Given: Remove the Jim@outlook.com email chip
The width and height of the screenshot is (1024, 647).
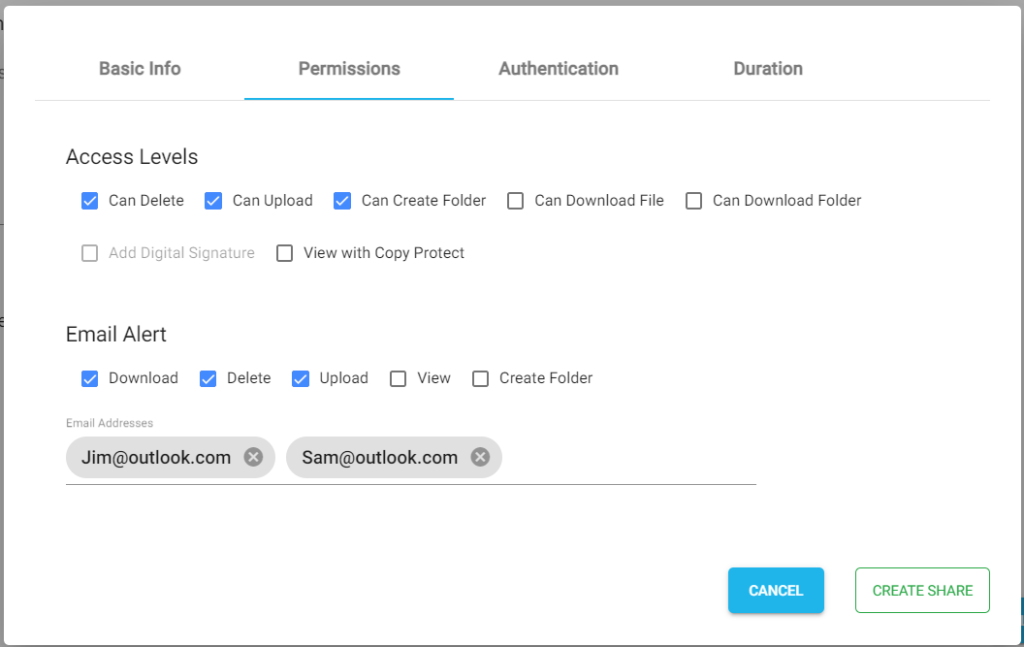Looking at the screenshot, I should click(253, 457).
